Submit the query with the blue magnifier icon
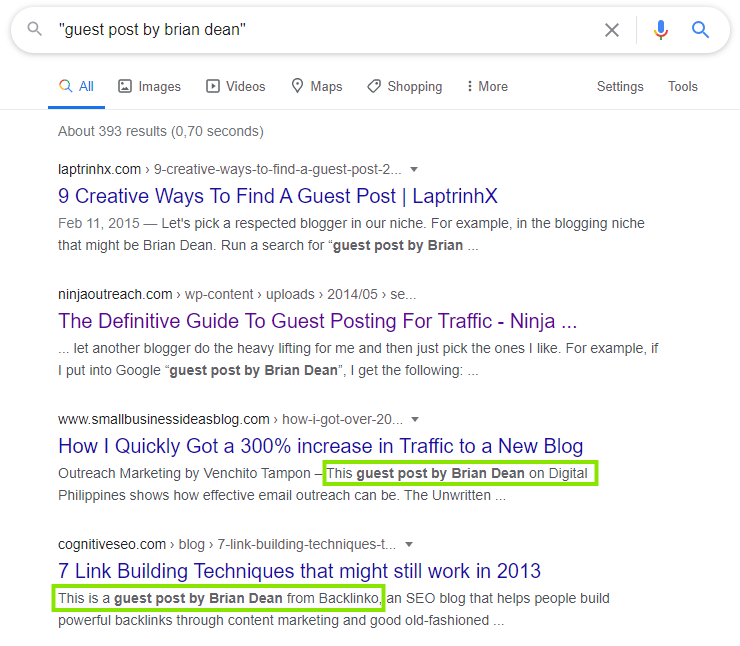This screenshot has width=740, height=646. click(700, 30)
